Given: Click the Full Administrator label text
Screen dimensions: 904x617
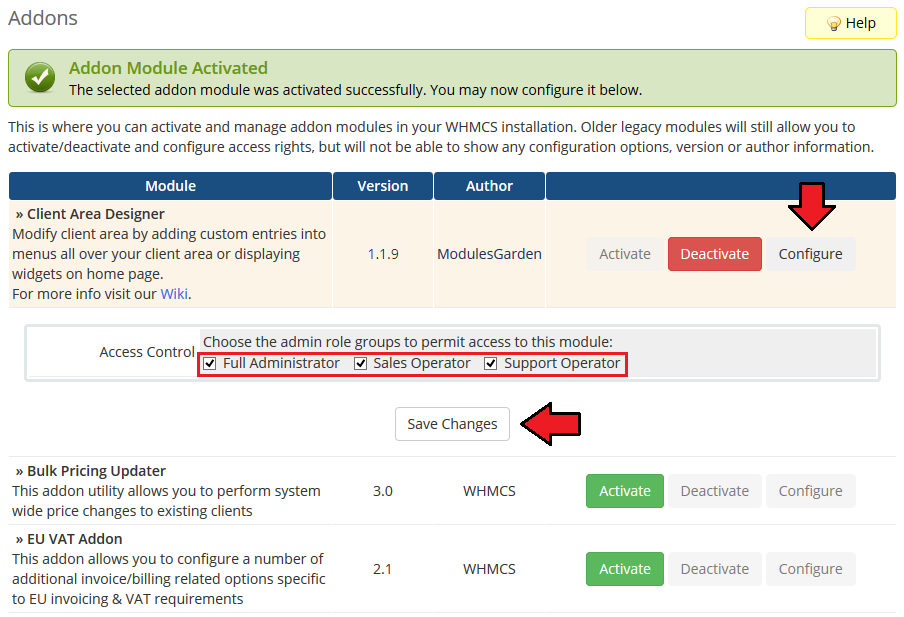Looking at the screenshot, I should tap(281, 363).
